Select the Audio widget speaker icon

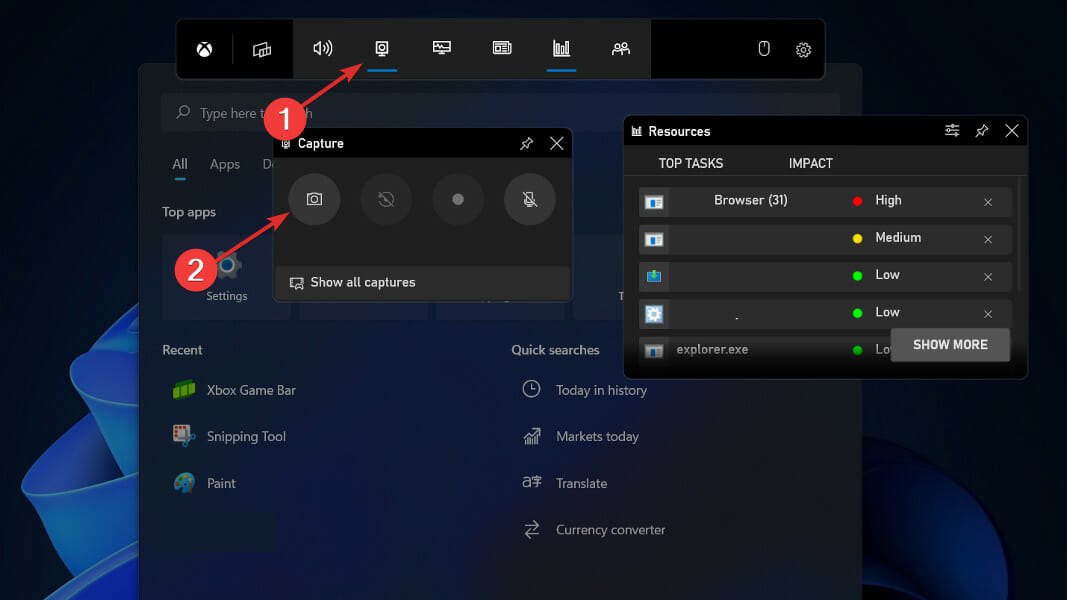point(322,48)
